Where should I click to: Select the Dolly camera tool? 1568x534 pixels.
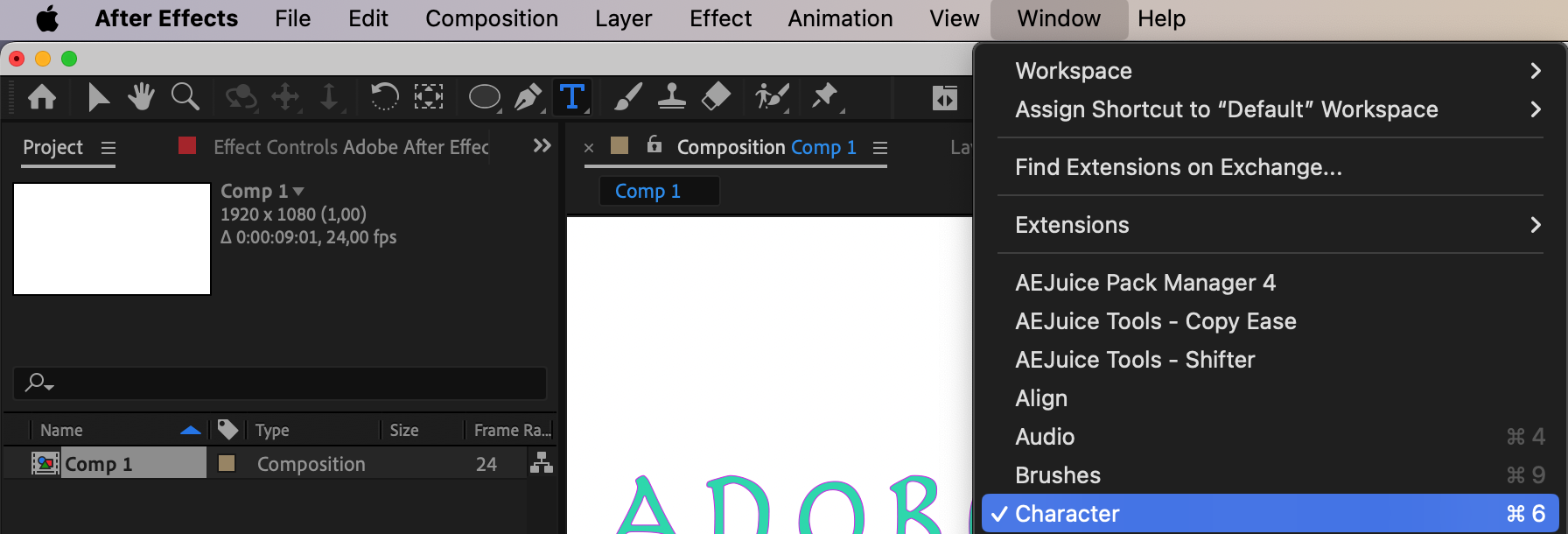click(x=329, y=97)
